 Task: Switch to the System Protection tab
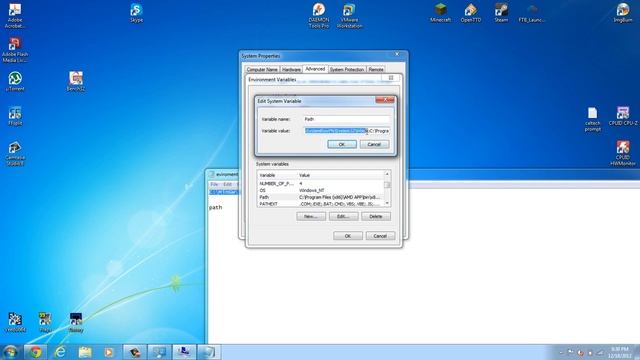click(x=347, y=69)
